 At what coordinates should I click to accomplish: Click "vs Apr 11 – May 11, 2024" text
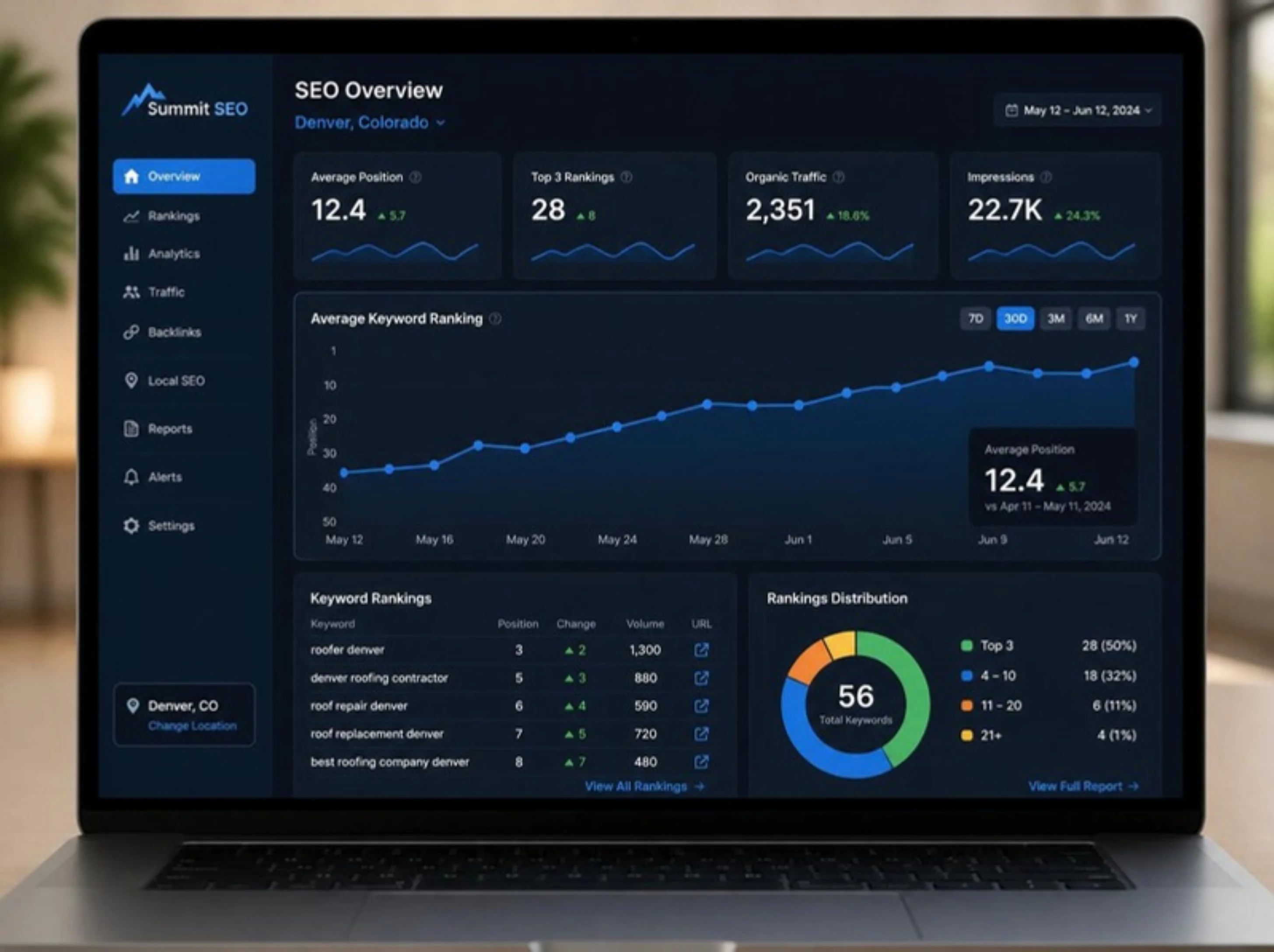[x=1048, y=506]
